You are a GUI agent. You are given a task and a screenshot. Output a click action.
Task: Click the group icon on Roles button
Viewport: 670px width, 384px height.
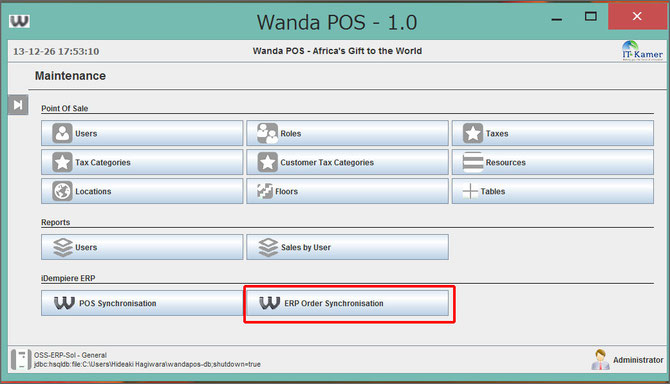click(x=267, y=133)
